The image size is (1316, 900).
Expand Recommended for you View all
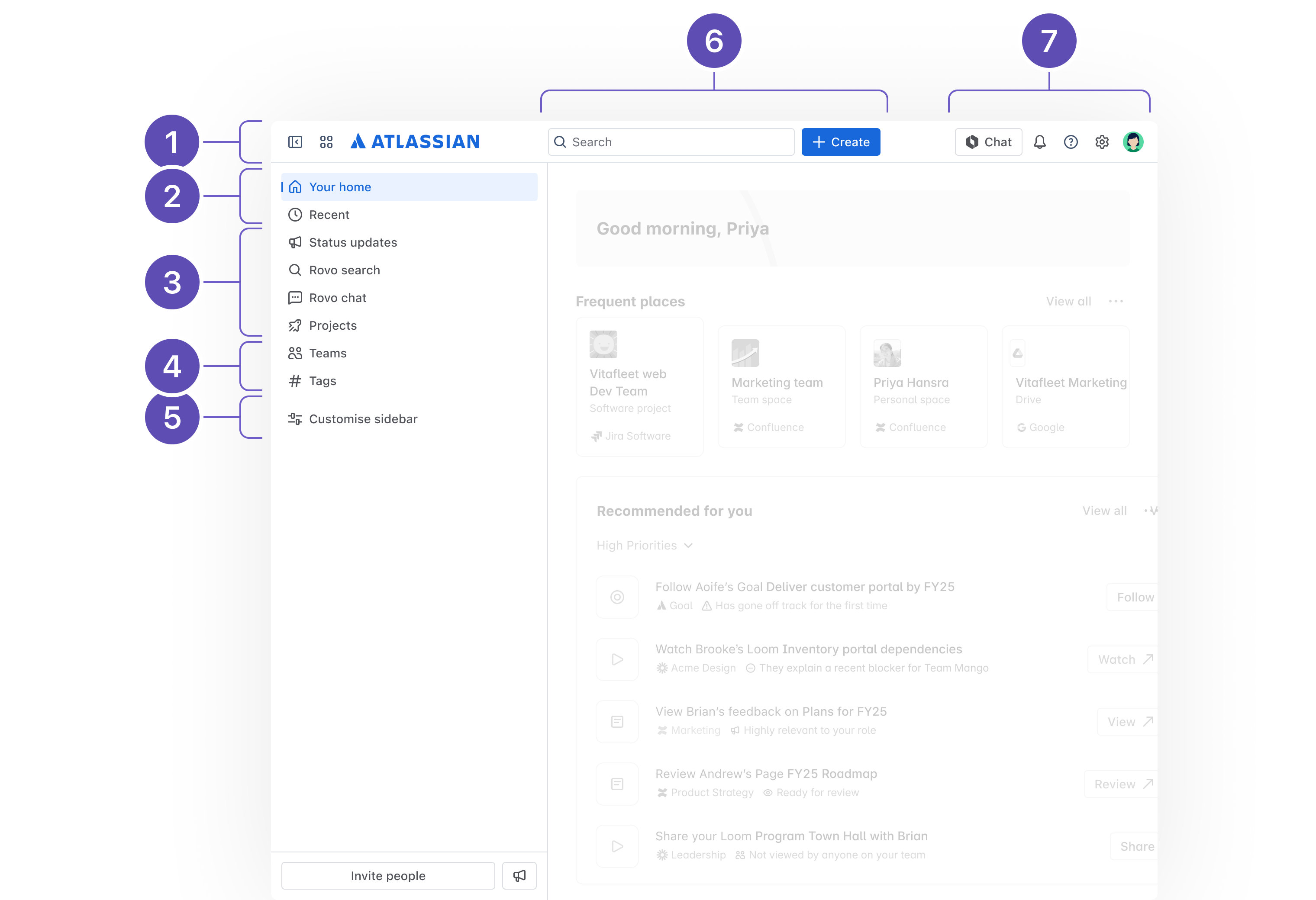[x=1102, y=510]
